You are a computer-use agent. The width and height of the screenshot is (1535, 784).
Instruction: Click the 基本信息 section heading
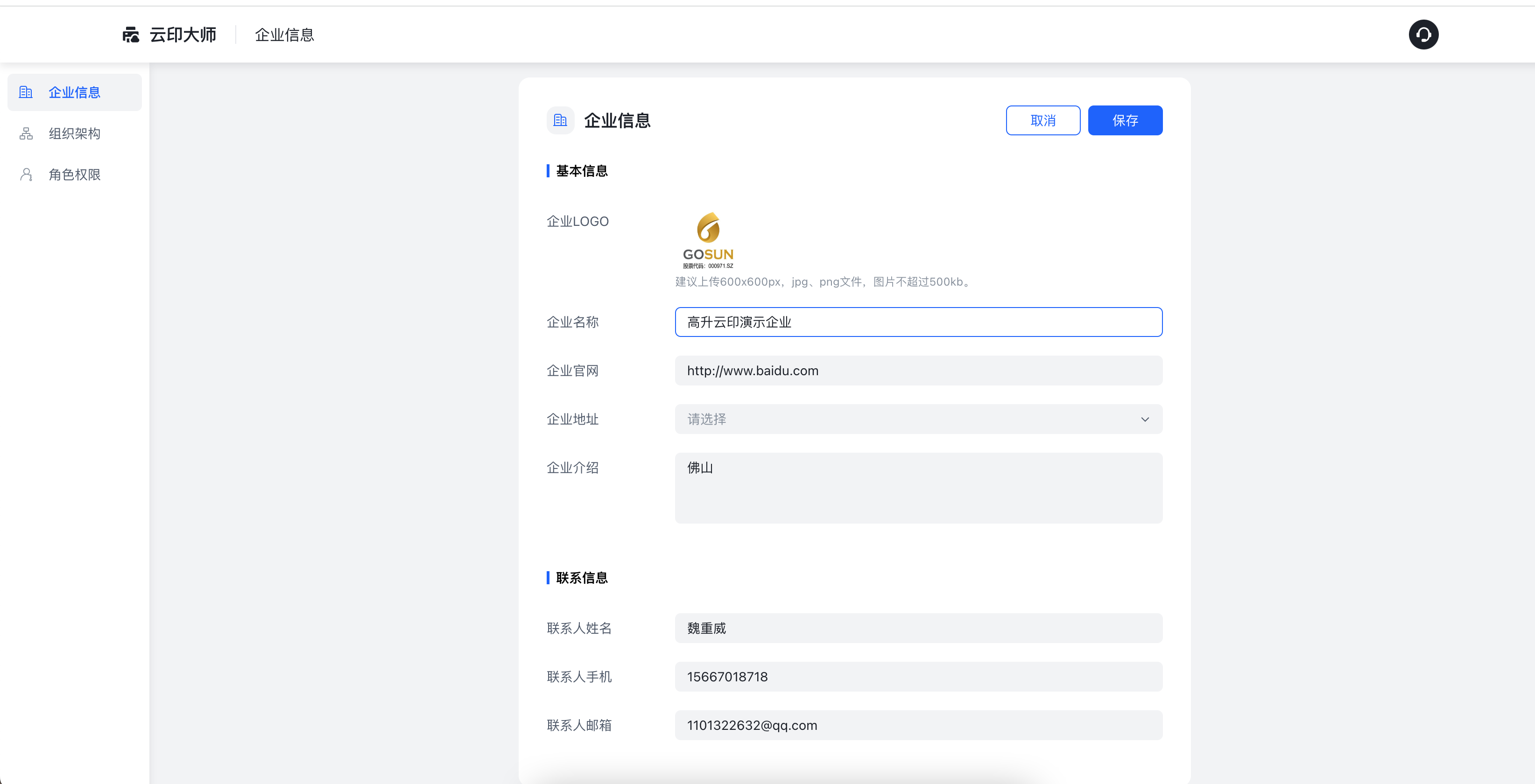(x=582, y=171)
